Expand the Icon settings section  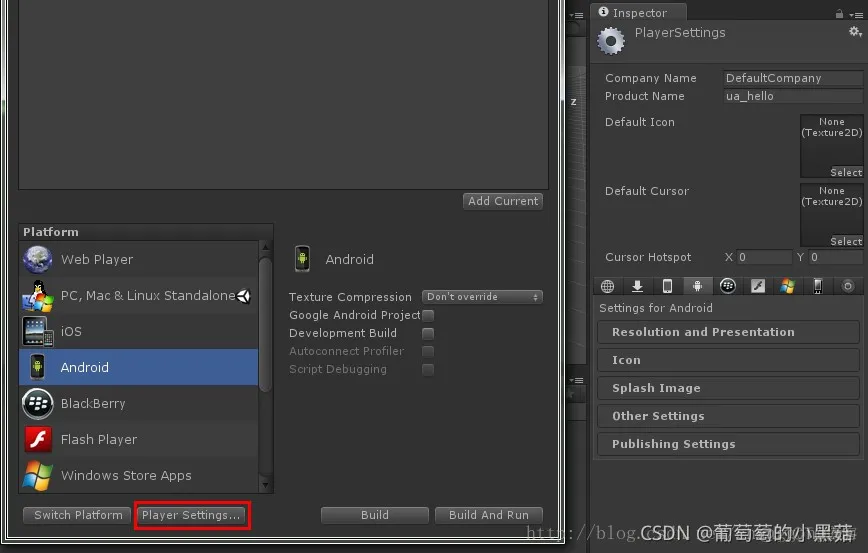(x=728, y=360)
